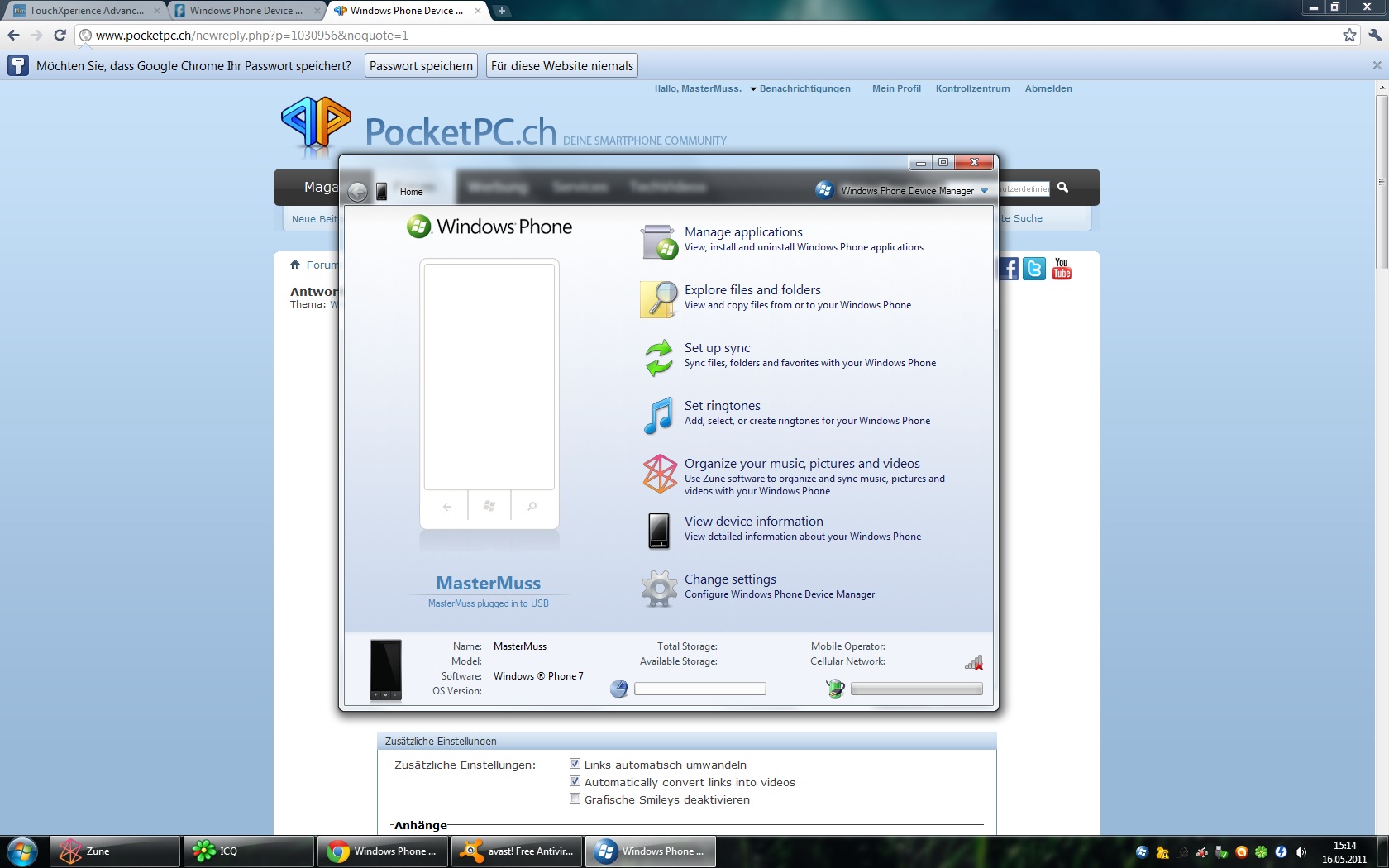Click the phone icon beside Home breadcrumb
The width and height of the screenshot is (1389, 868).
coord(381,191)
